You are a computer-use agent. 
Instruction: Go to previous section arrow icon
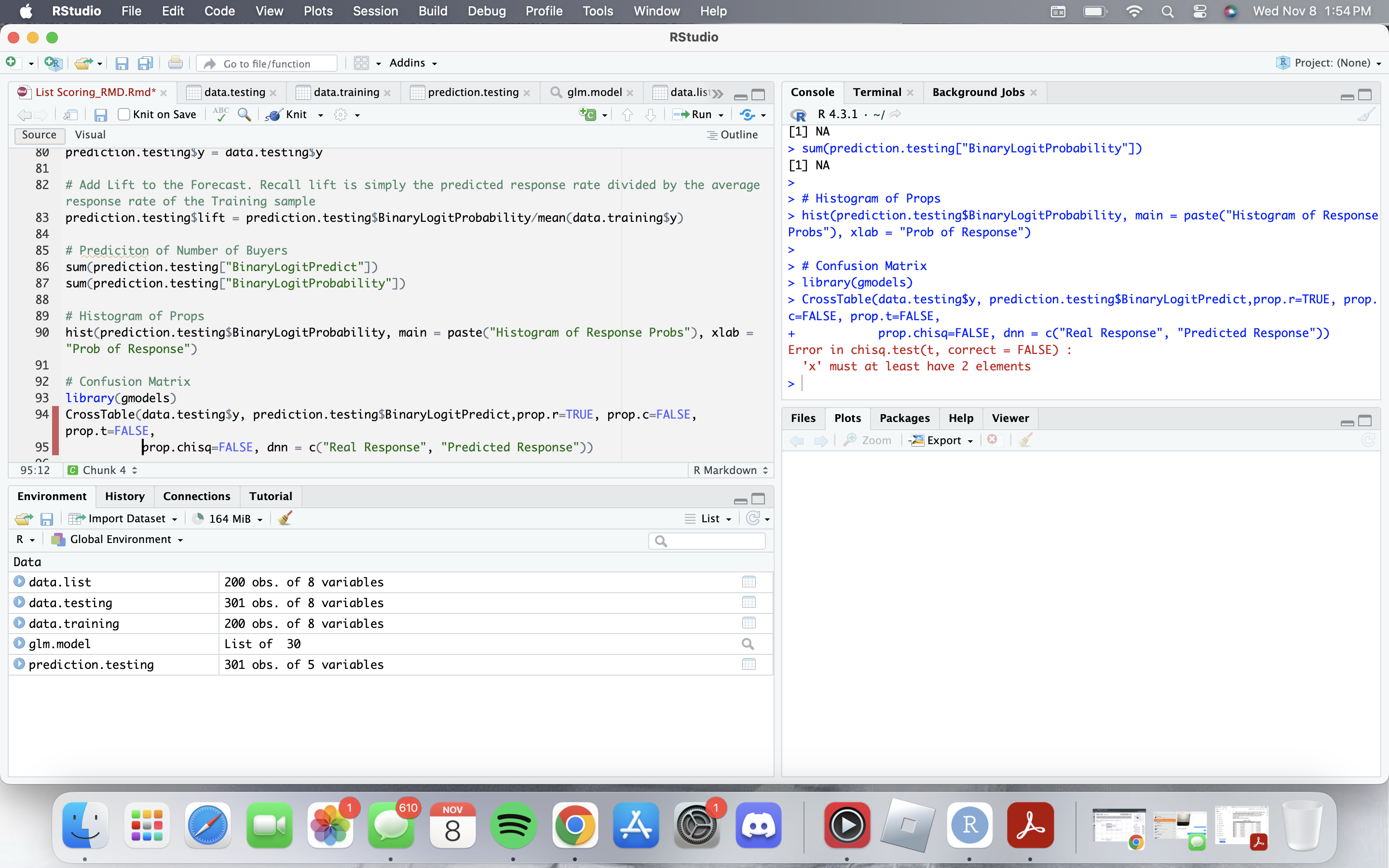627,115
